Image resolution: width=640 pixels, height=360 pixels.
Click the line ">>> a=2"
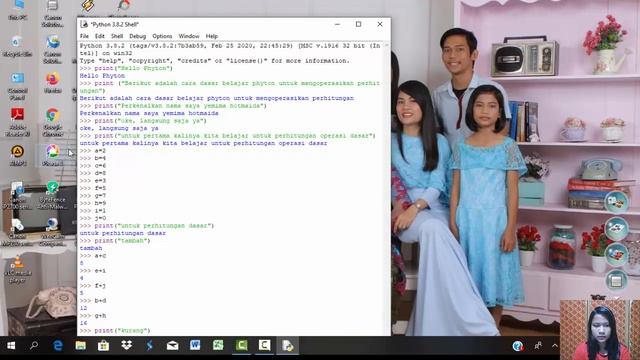click(93, 151)
